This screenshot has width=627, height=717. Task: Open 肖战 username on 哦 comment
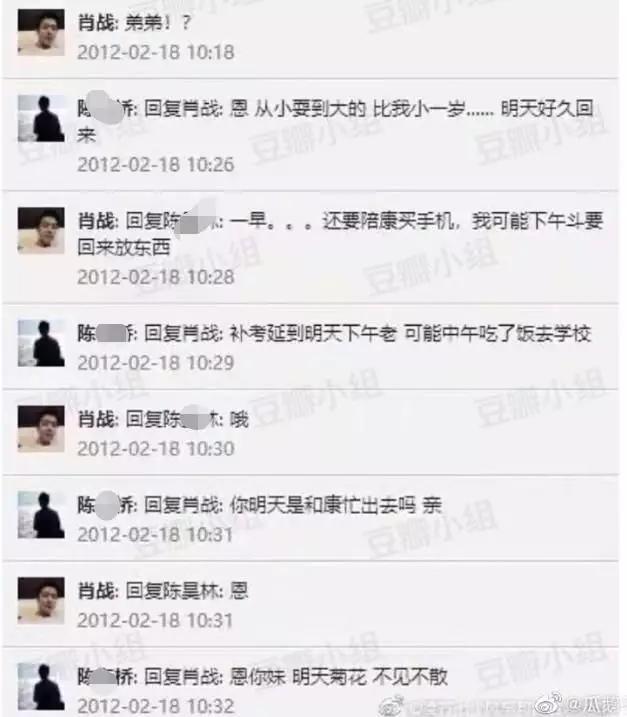click(96, 420)
